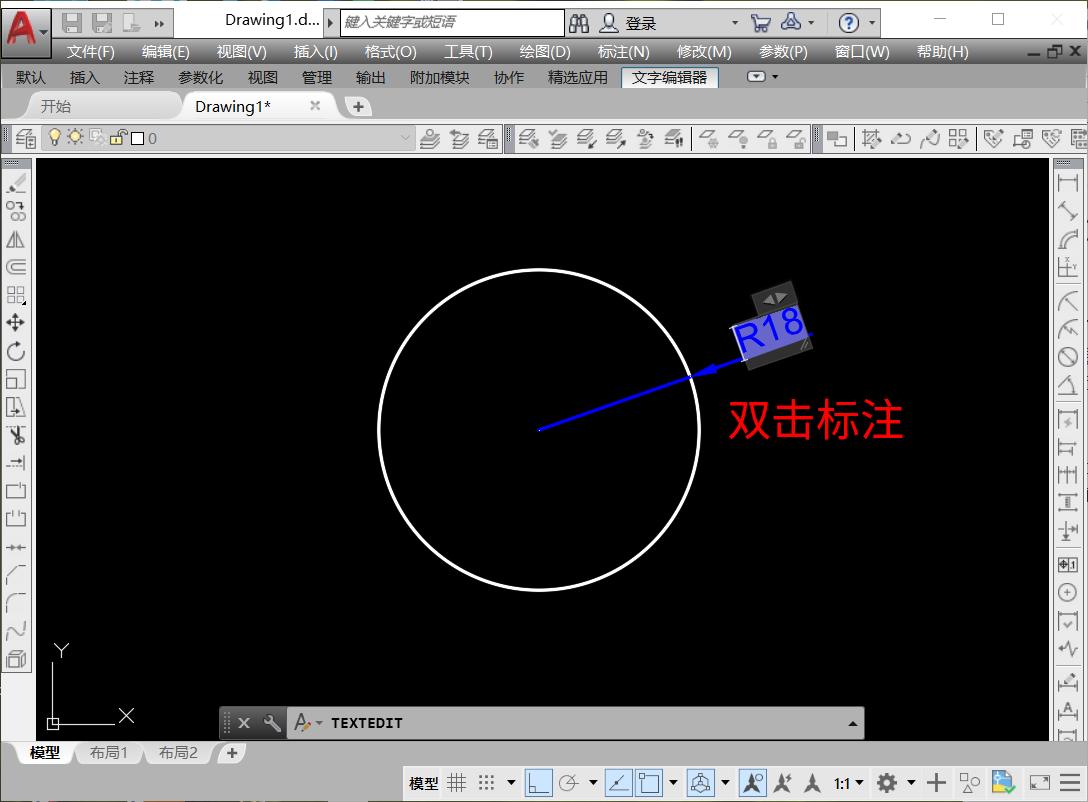1088x802 pixels.
Task: Select the Trim scissors tool
Action: (x=16, y=435)
